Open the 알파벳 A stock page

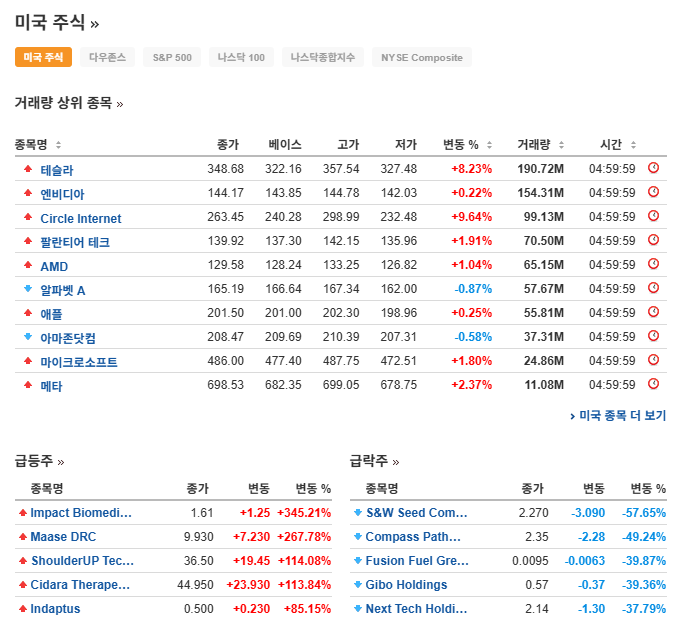[63, 291]
